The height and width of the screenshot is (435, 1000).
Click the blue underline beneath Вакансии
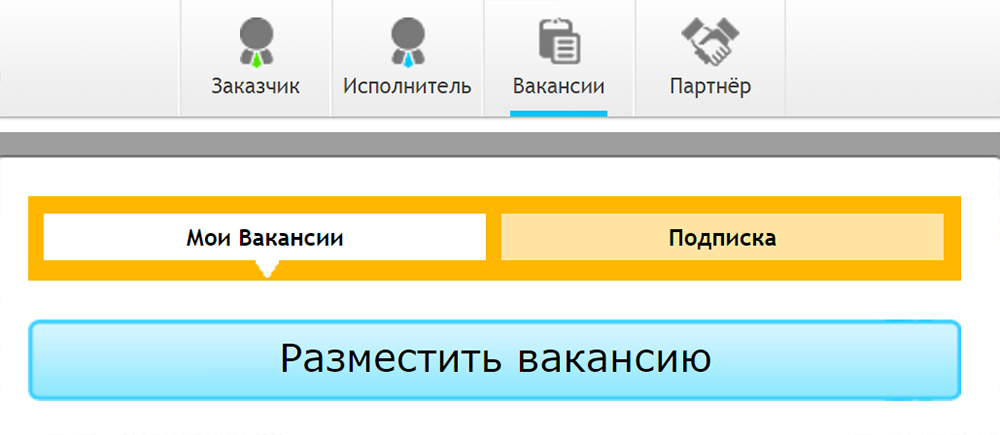point(558,113)
